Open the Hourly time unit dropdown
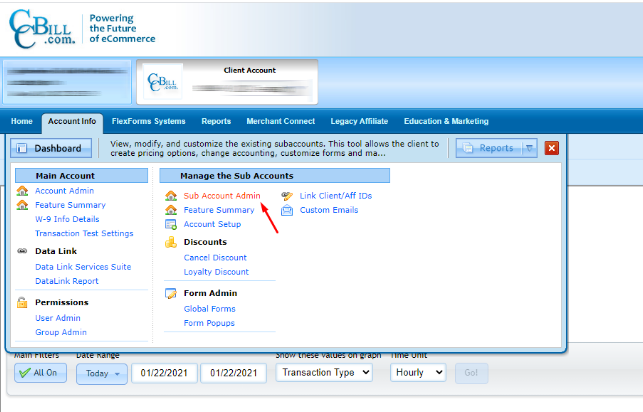The height and width of the screenshot is (412, 643). (418, 373)
